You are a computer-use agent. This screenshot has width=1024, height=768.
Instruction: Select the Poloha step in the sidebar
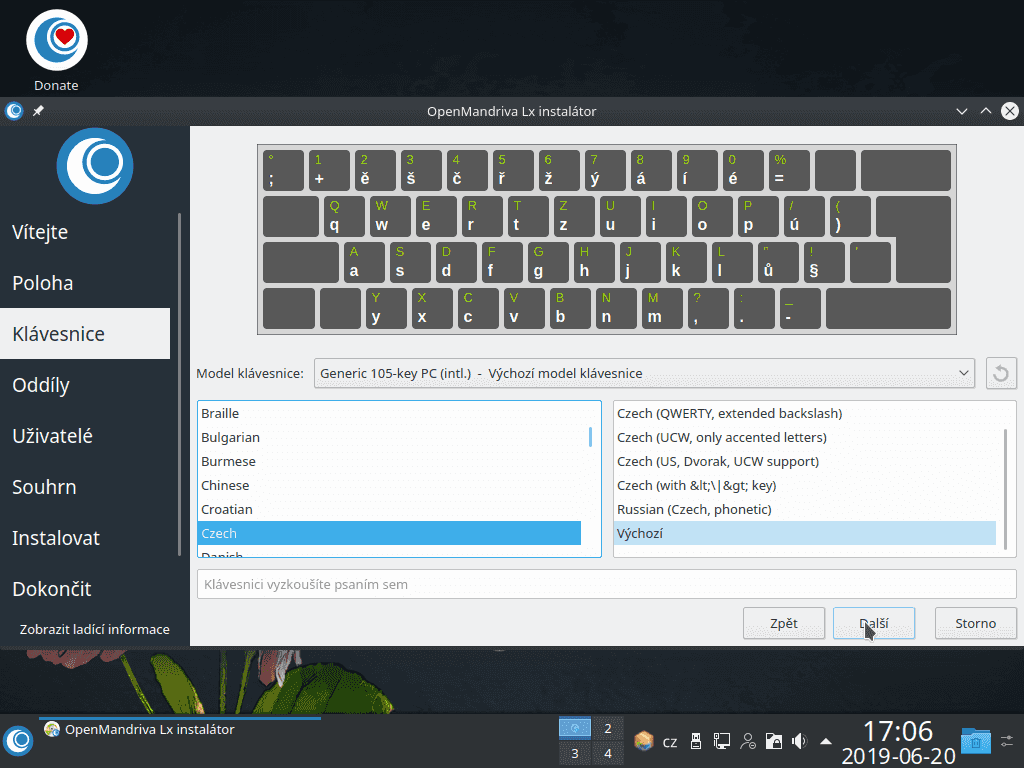46,283
